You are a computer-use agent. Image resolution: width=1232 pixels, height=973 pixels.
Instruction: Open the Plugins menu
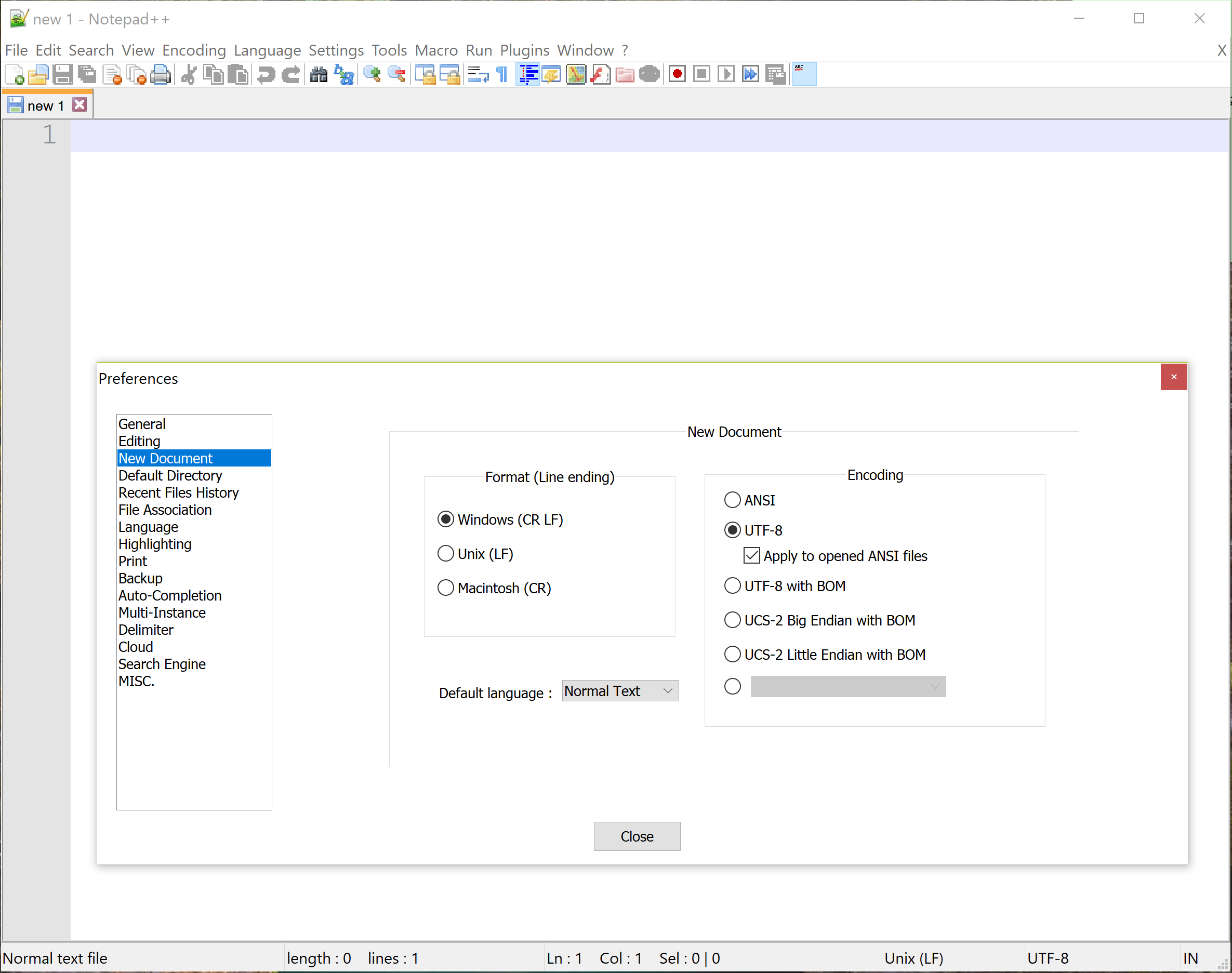[524, 51]
